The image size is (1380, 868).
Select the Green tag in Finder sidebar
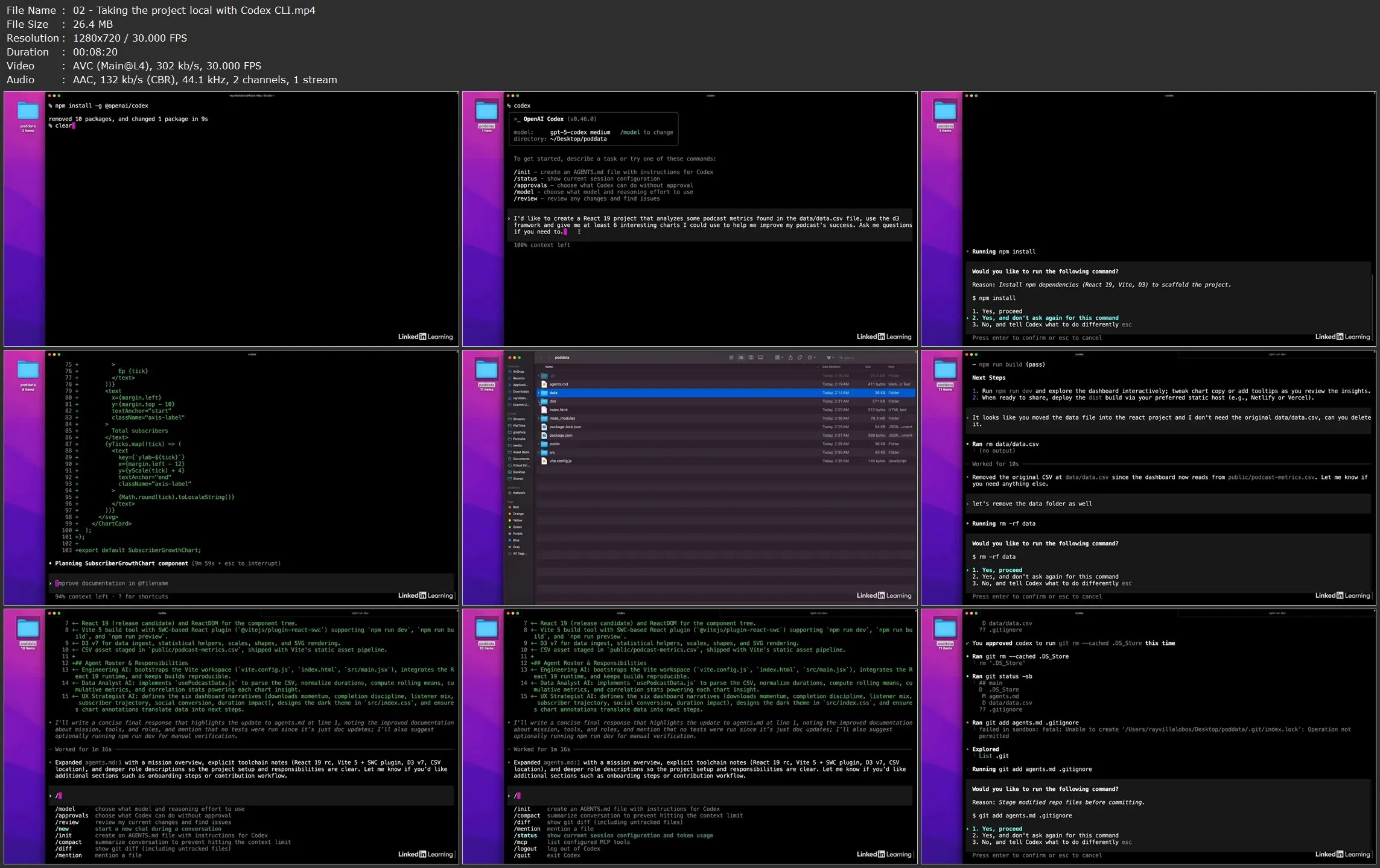point(517,527)
